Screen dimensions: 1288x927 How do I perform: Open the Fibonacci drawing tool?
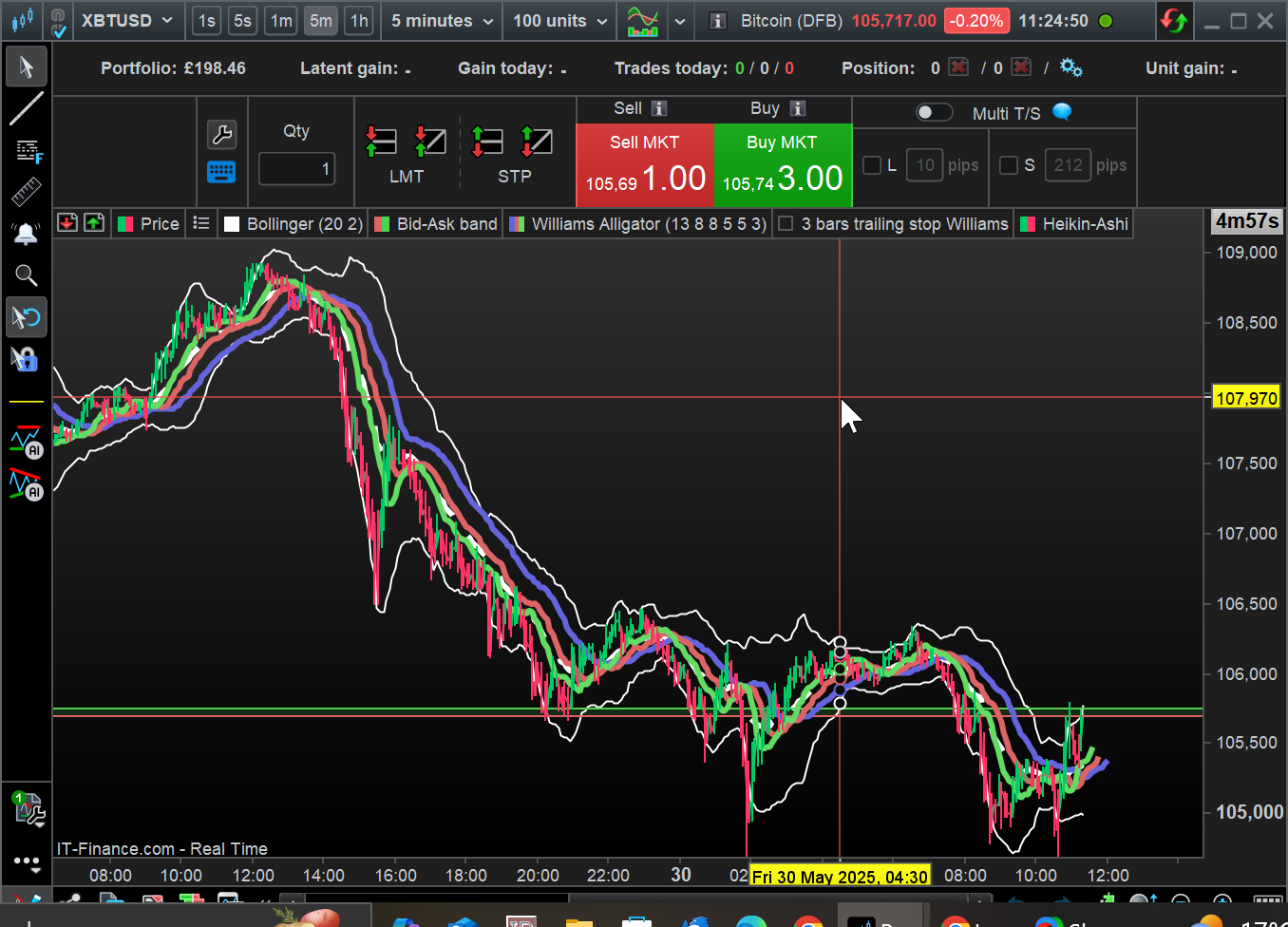[27, 151]
